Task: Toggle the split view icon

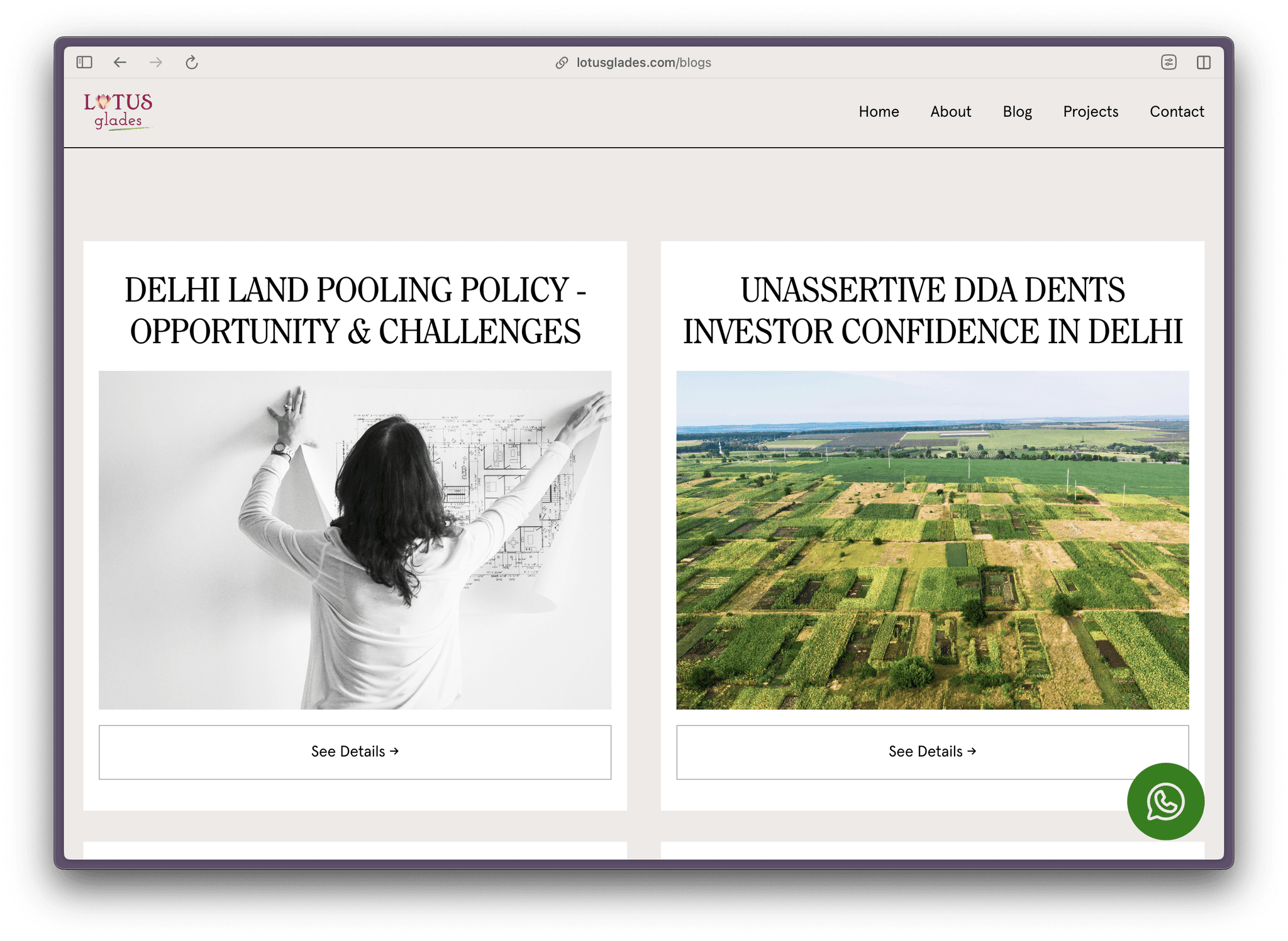Action: (x=1204, y=62)
